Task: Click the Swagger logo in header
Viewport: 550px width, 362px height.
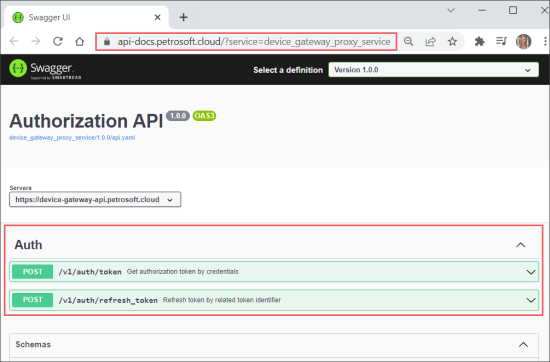Action: [45, 69]
